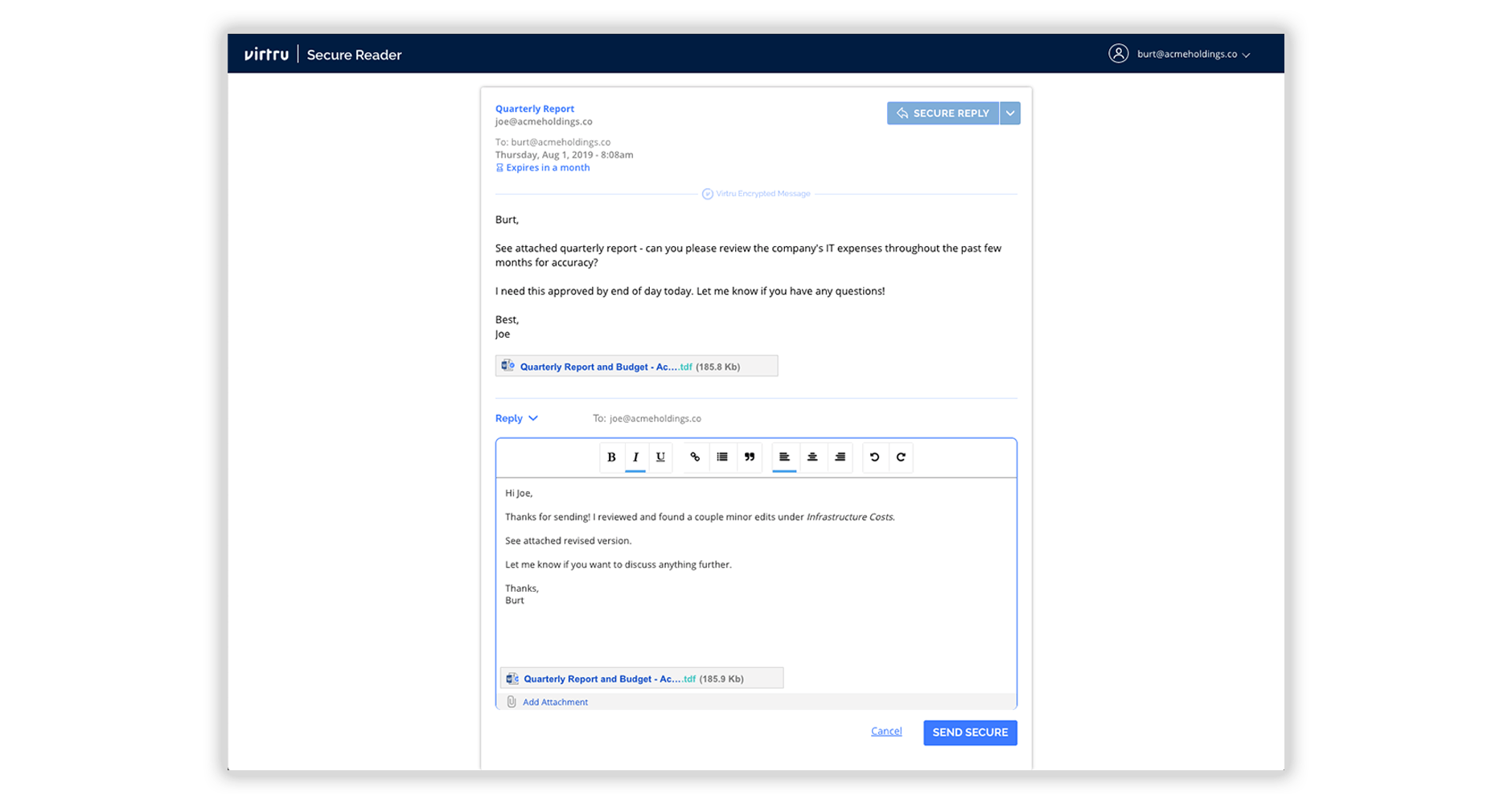Click the reply recipient joe@acmeholdings.co
1512x804 pixels.
[x=655, y=418]
